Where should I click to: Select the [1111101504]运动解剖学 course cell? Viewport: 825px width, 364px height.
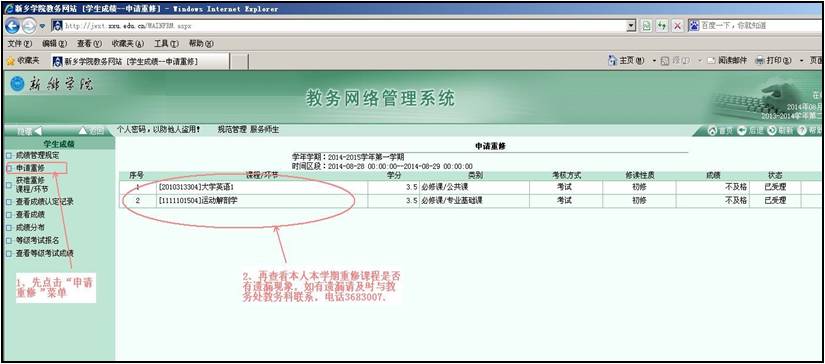(x=261, y=201)
